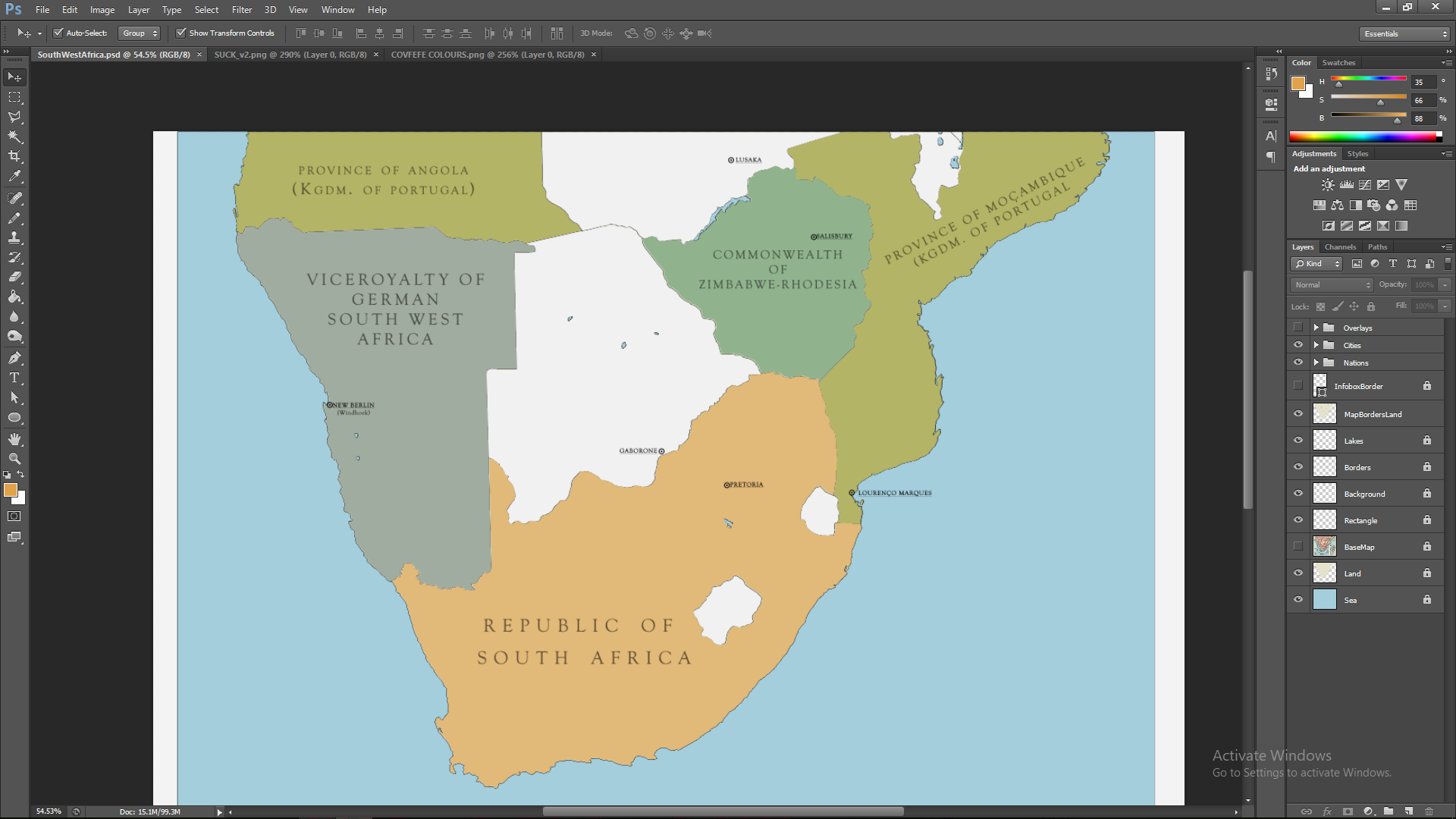Create a new layer
This screenshot has height=819, width=1456.
1408,811
